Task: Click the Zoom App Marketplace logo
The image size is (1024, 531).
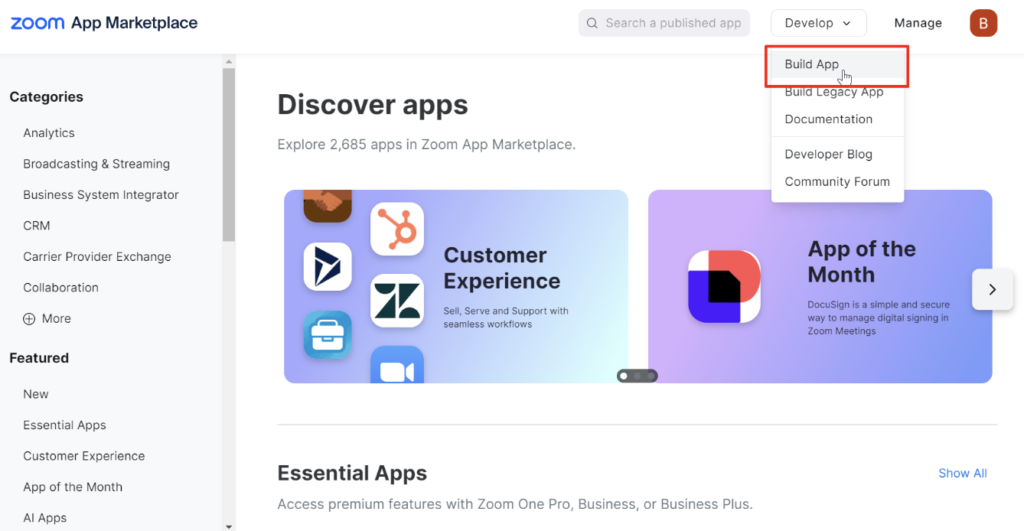Action: 104,23
